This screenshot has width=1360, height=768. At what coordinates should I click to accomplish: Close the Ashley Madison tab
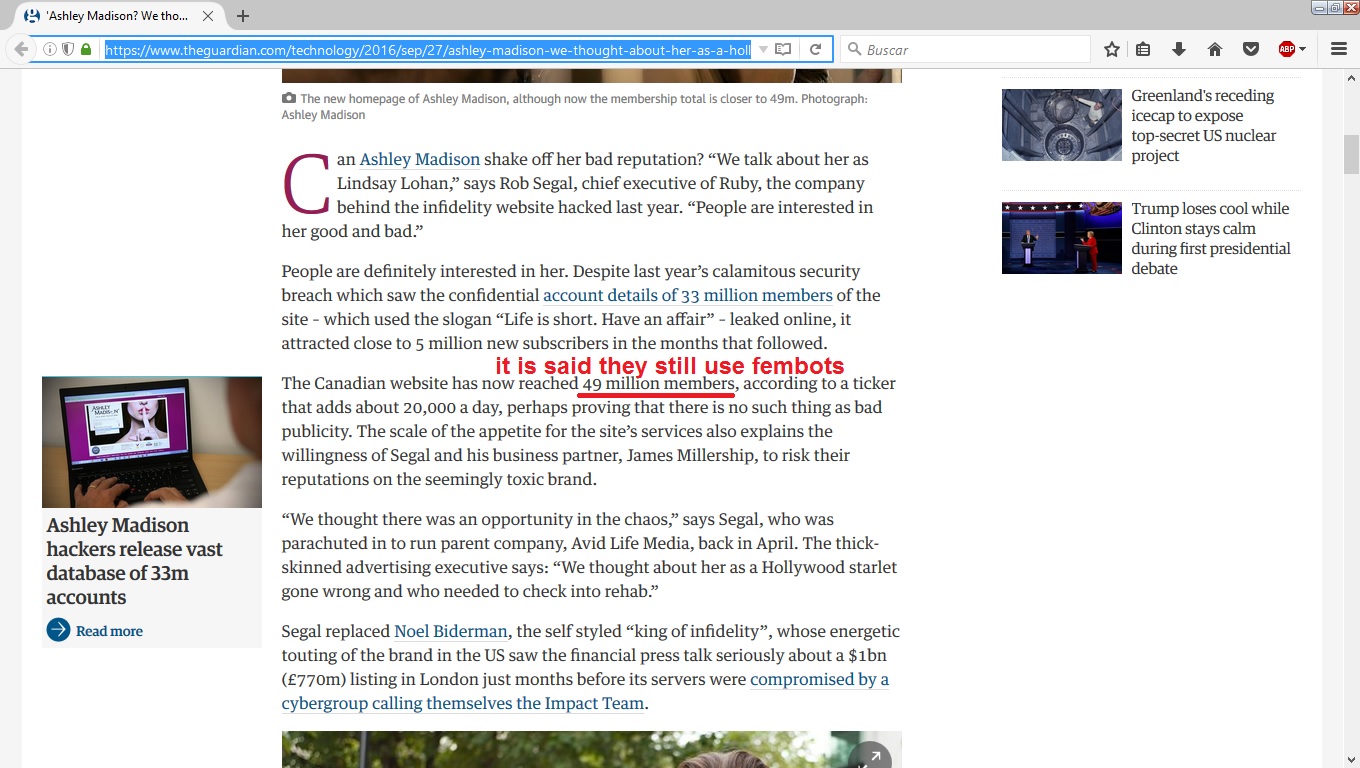point(209,16)
